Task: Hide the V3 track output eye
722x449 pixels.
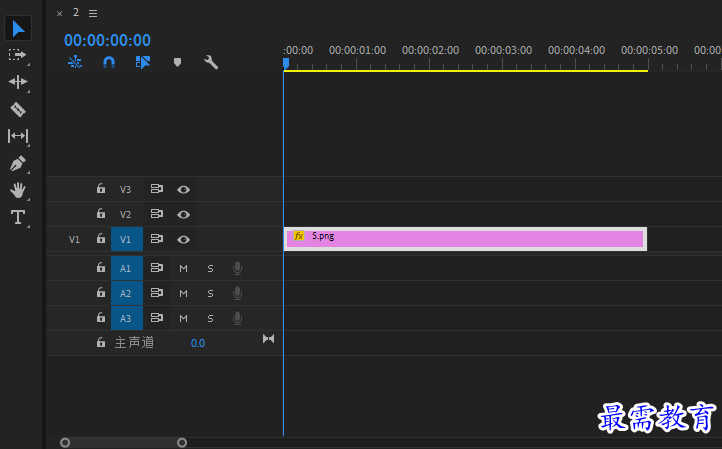Action: [183, 190]
